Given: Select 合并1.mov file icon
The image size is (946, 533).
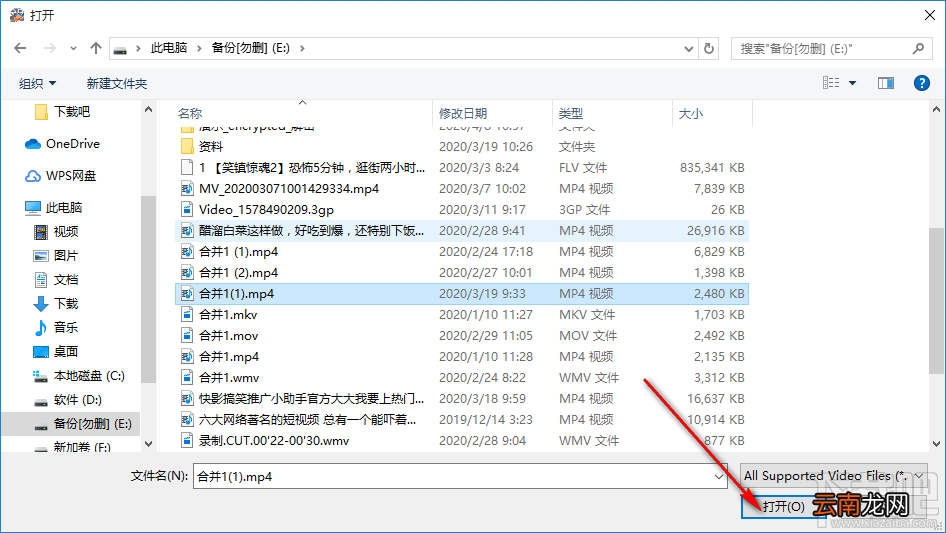Looking at the screenshot, I should [x=187, y=336].
